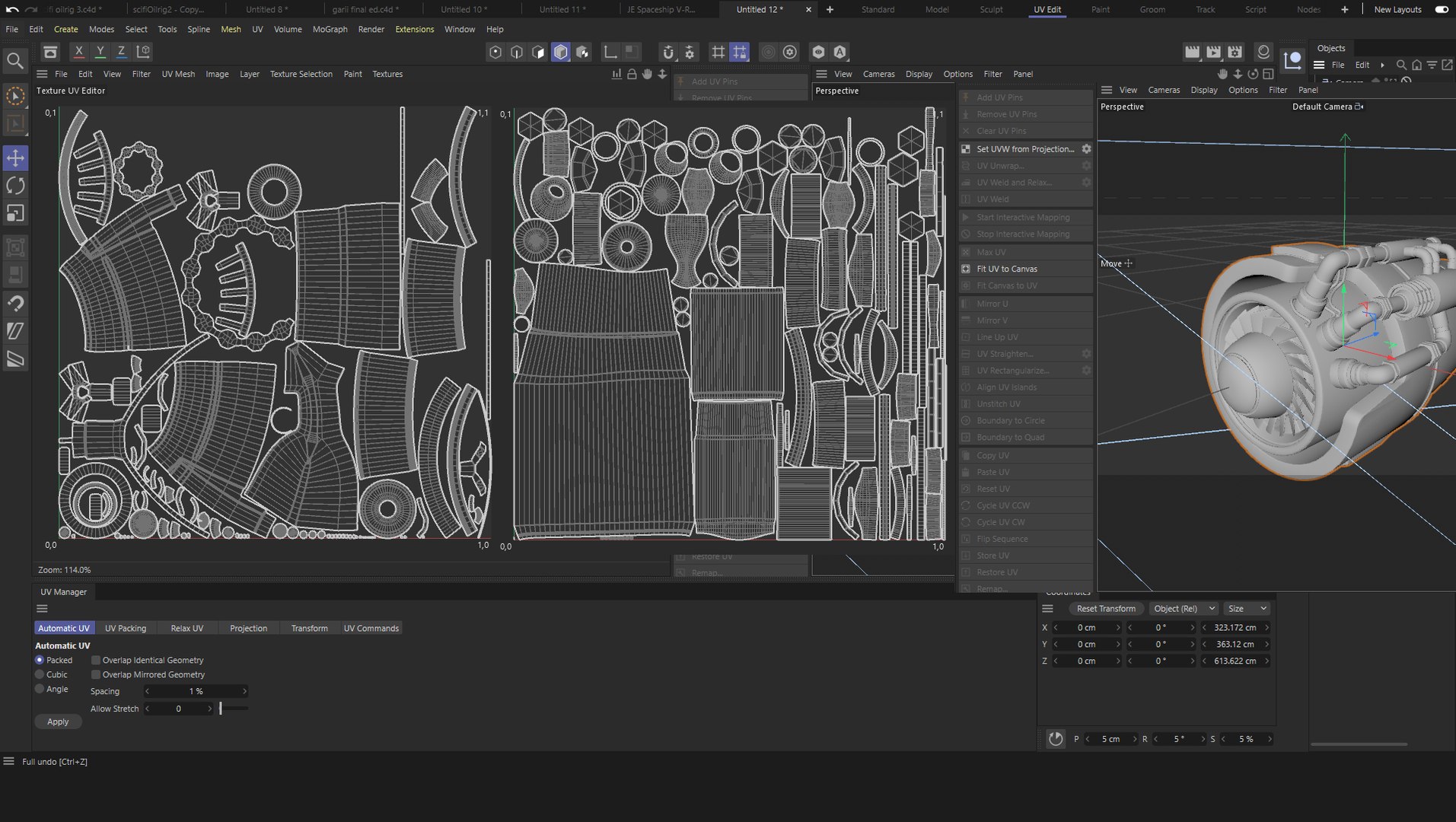
Task: Open the Extensions menu
Action: (x=414, y=29)
